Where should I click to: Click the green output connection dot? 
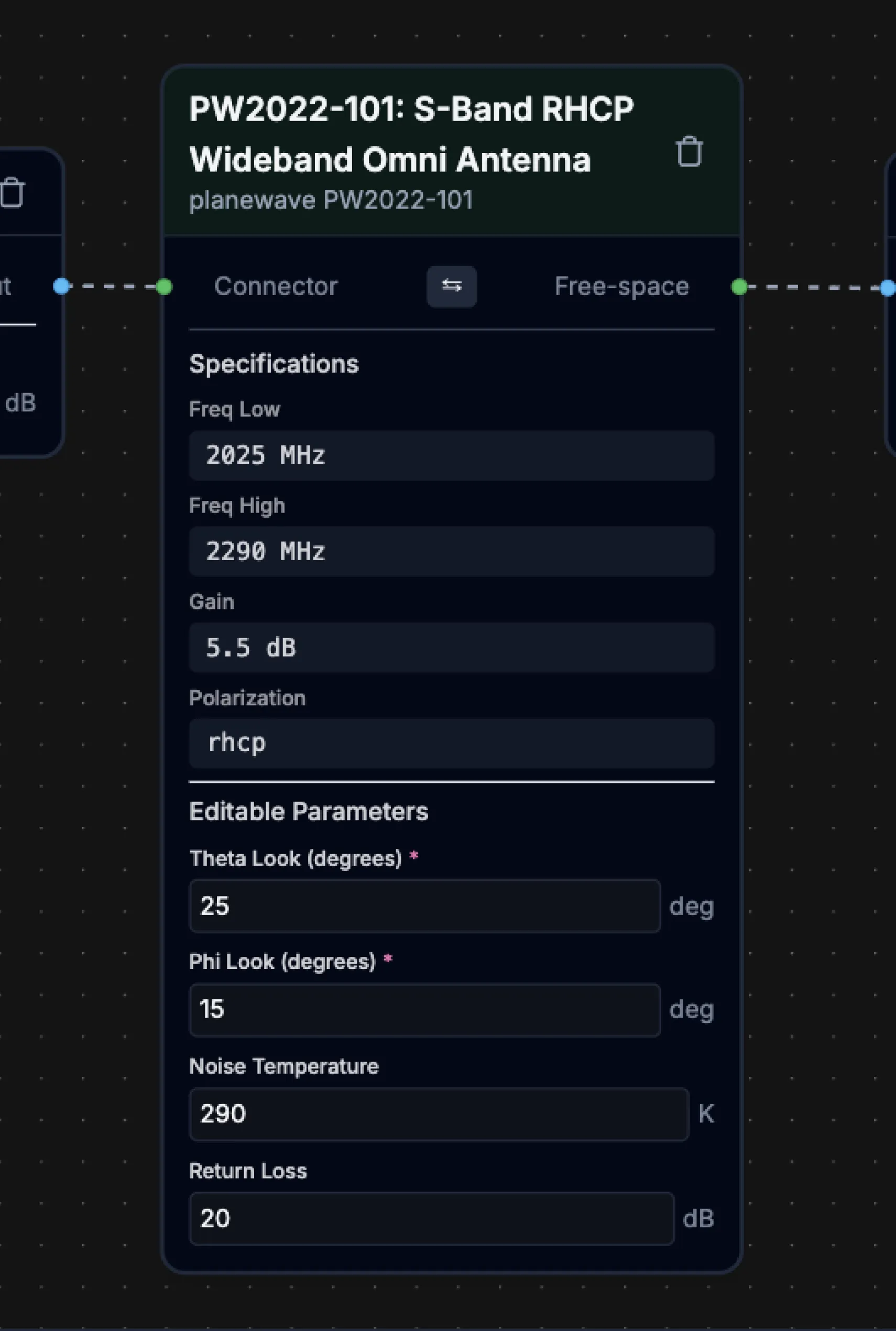coord(739,286)
